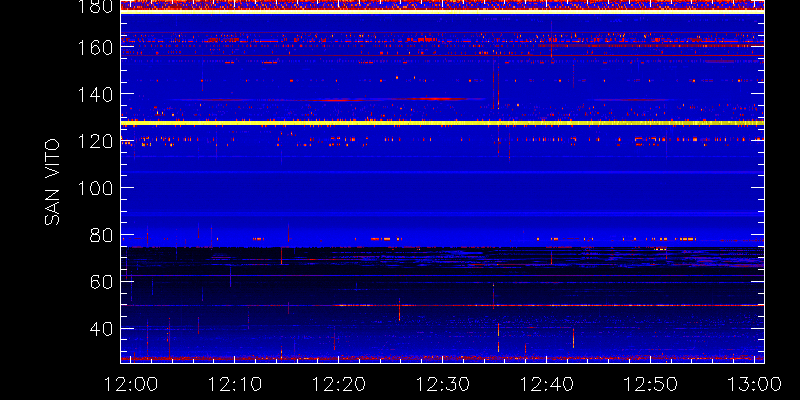Image resolution: width=800 pixels, height=400 pixels.
Task: Click the 12:50 time axis label
Action: tap(652, 383)
